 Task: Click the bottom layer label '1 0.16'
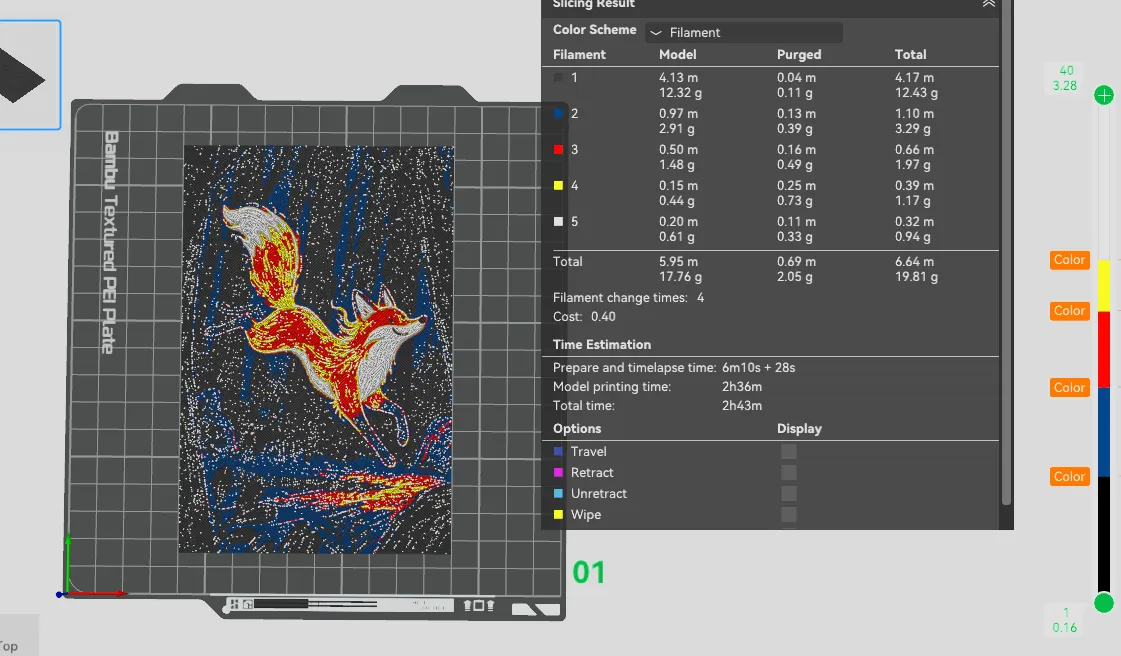[1065, 620]
